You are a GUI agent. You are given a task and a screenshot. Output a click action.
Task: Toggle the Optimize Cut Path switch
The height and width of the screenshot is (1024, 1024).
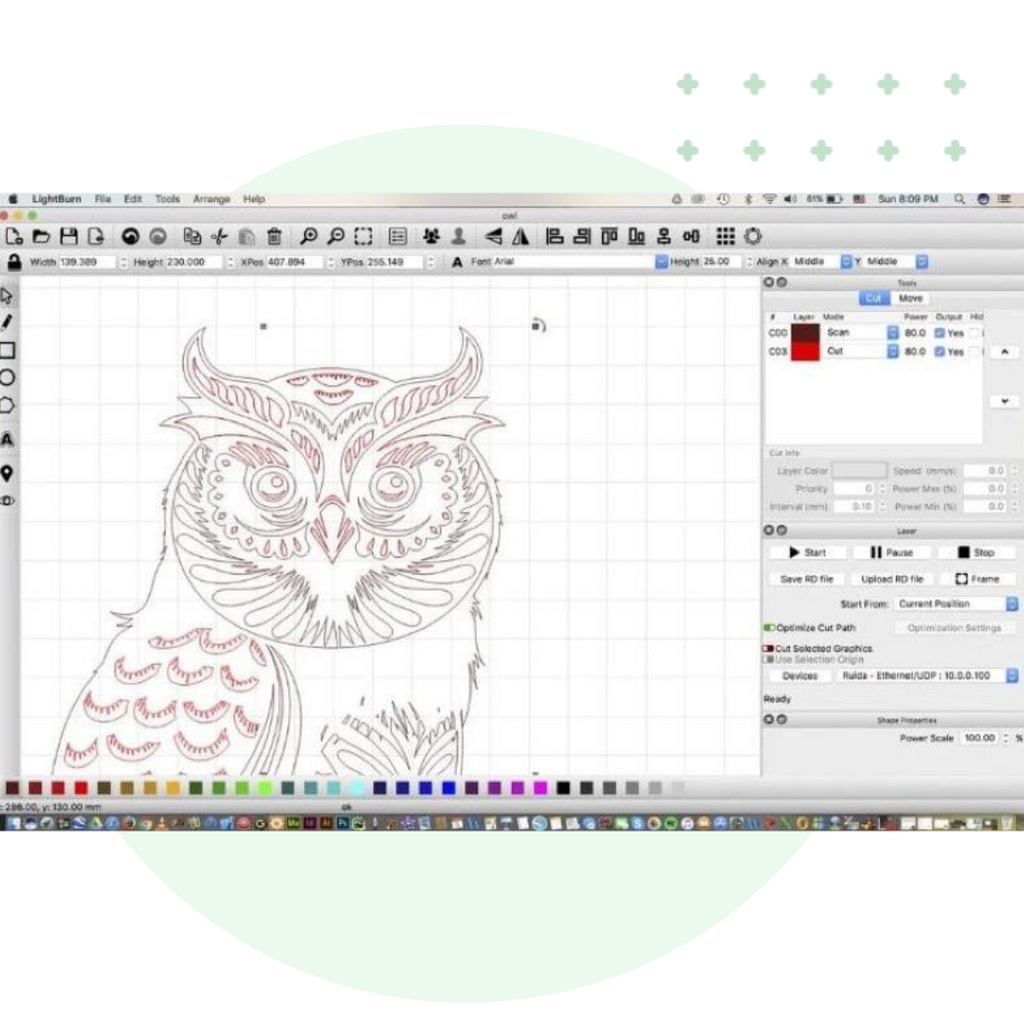point(769,628)
